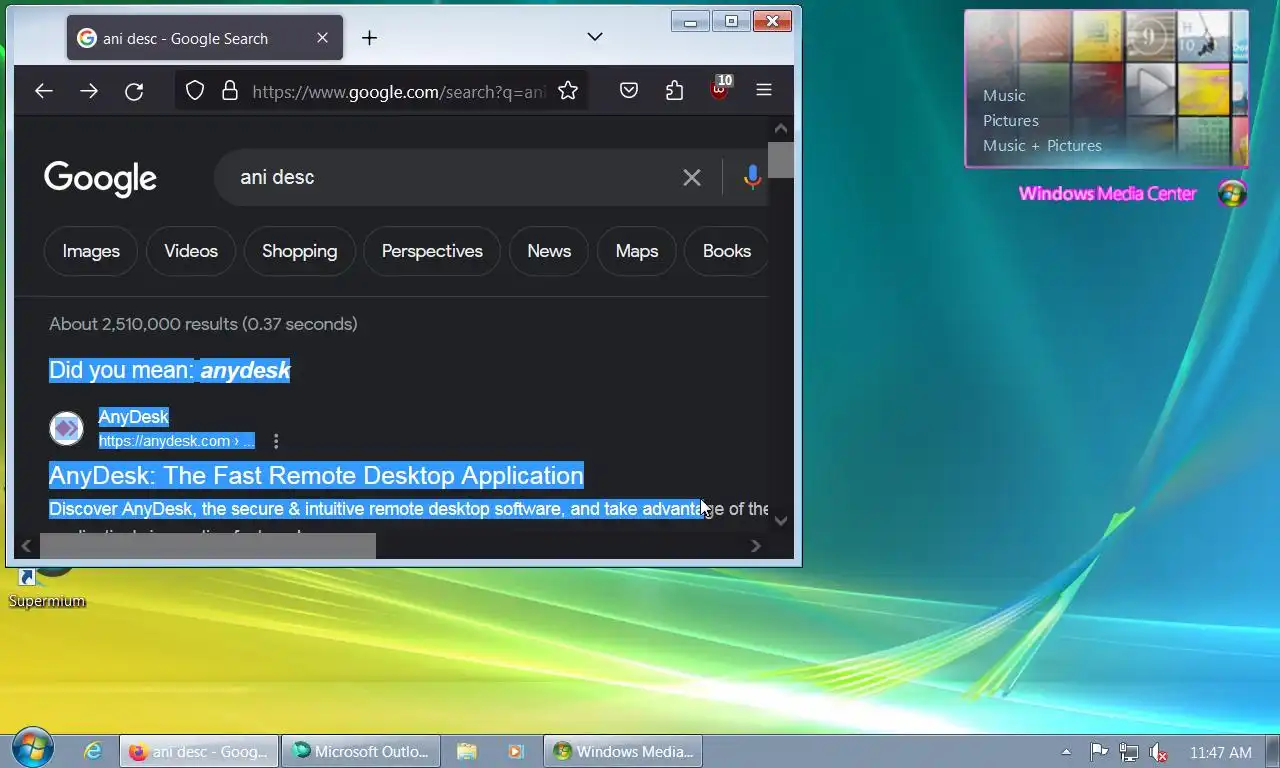Click the page's horizontal scrollbar thumb

208,546
